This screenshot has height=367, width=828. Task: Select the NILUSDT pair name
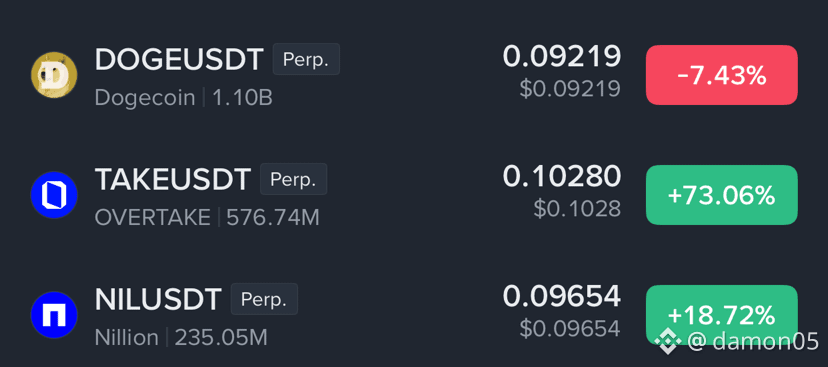(x=158, y=299)
